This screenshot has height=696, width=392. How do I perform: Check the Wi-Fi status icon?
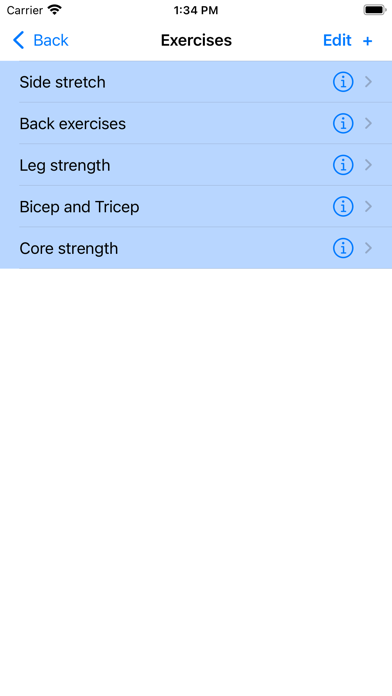55,10
